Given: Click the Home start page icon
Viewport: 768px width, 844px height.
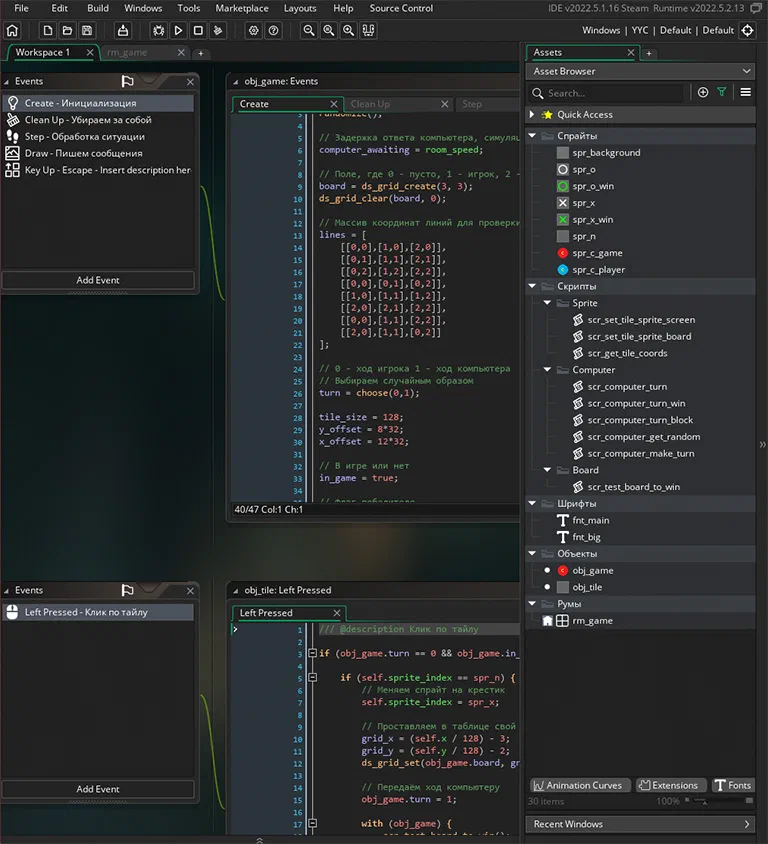Looking at the screenshot, I should pyautogui.click(x=12, y=31).
